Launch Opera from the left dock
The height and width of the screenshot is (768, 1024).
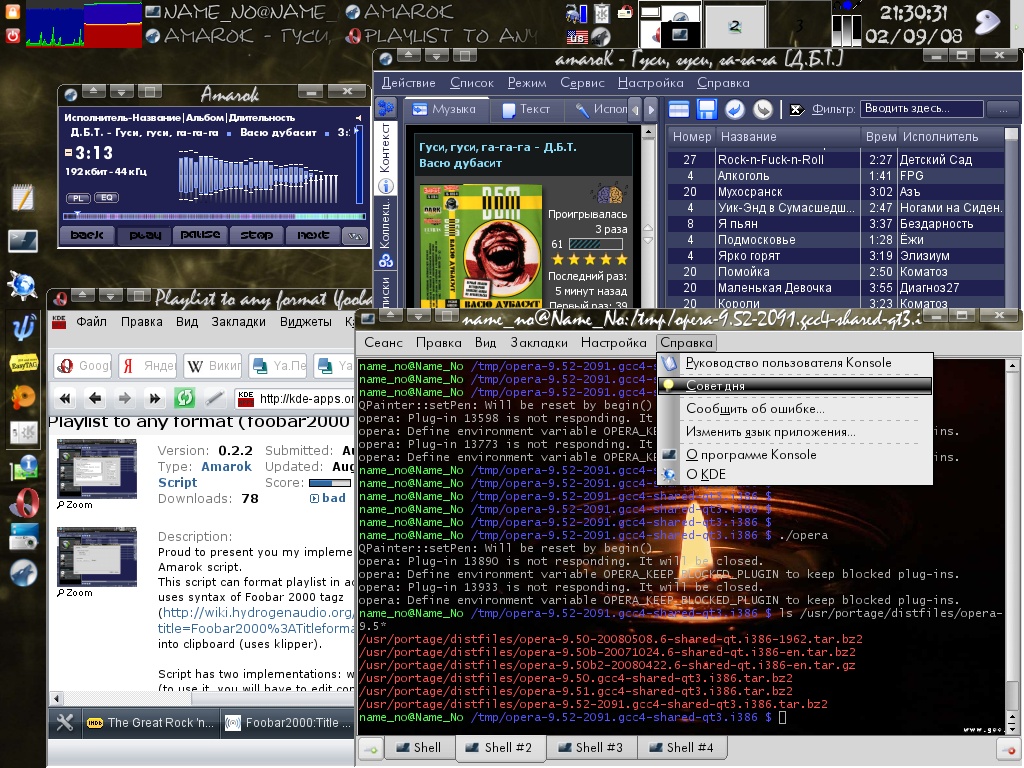pyautogui.click(x=22, y=504)
